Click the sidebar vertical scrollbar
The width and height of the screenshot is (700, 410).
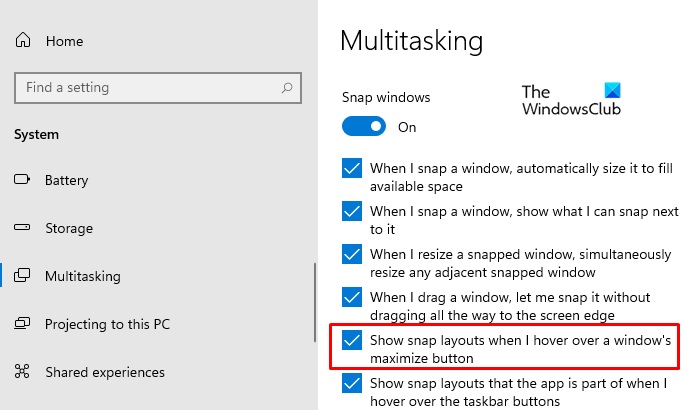(315, 302)
